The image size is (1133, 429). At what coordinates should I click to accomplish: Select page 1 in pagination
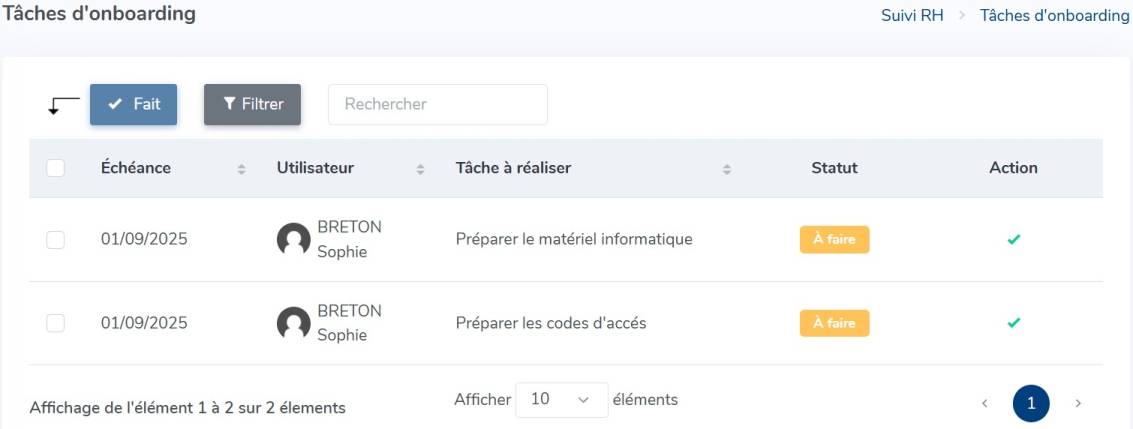point(1031,403)
